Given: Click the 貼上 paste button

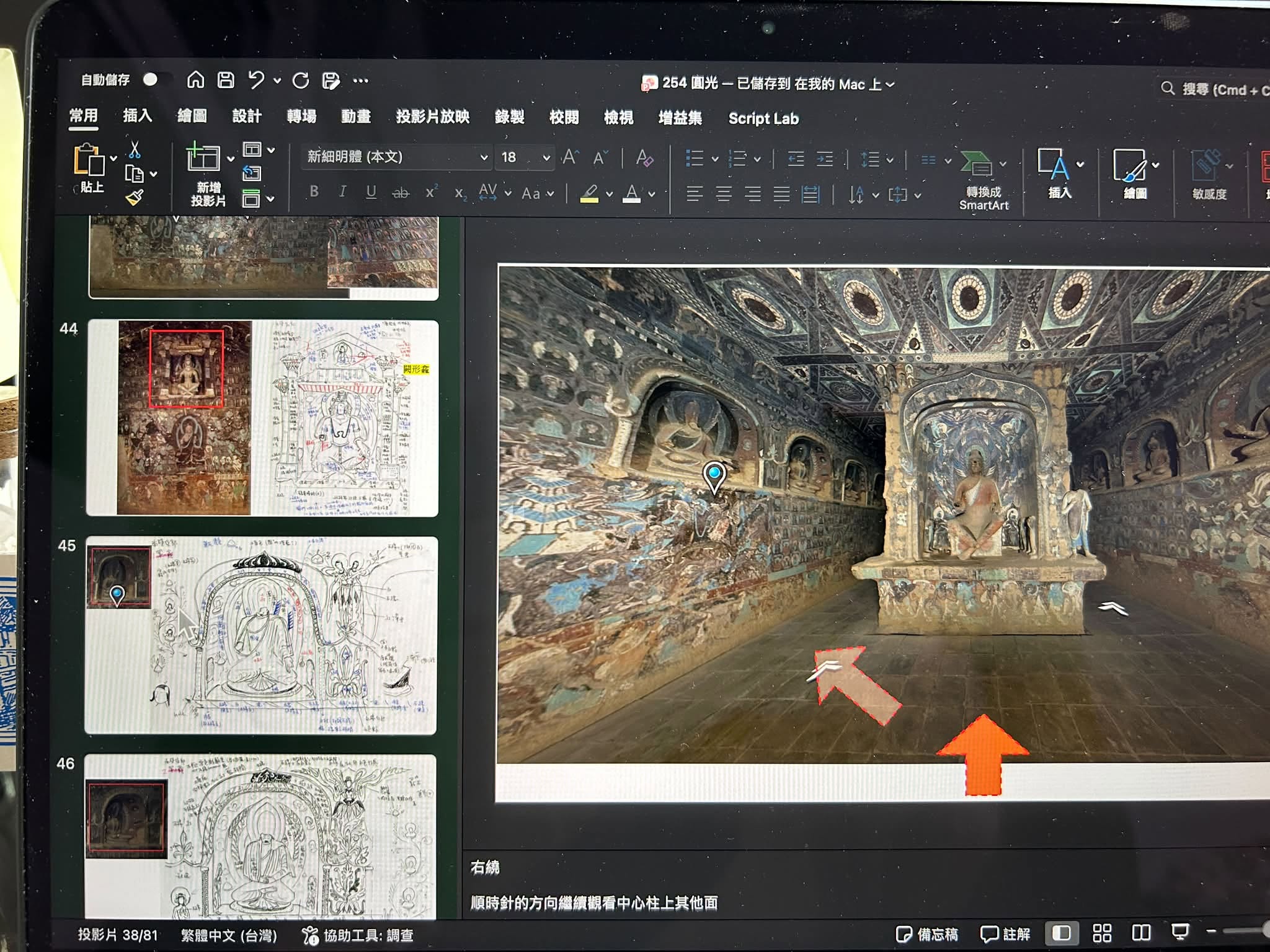Looking at the screenshot, I should click(90, 167).
